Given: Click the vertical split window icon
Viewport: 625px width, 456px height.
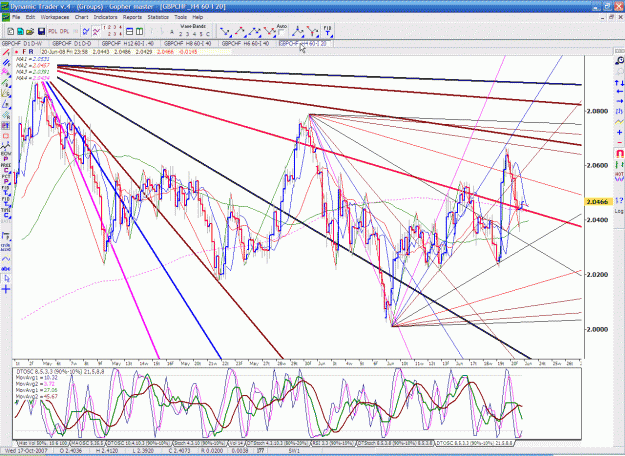Looking at the screenshot, I should coord(140,31).
